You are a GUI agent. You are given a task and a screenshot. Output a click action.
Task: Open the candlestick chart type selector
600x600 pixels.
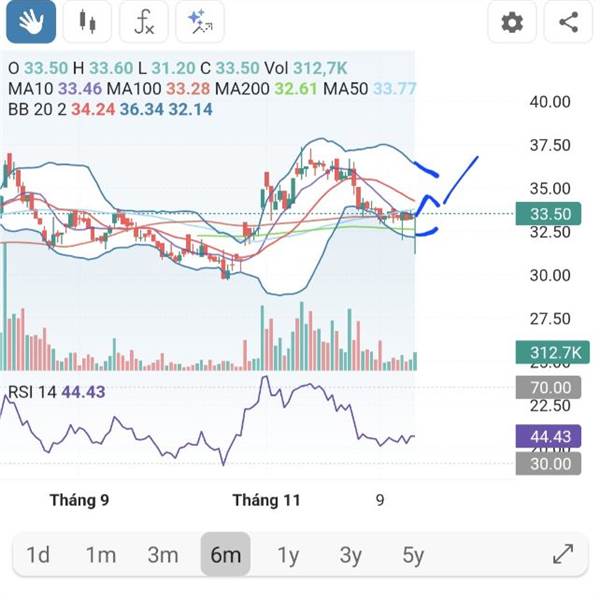[x=87, y=22]
